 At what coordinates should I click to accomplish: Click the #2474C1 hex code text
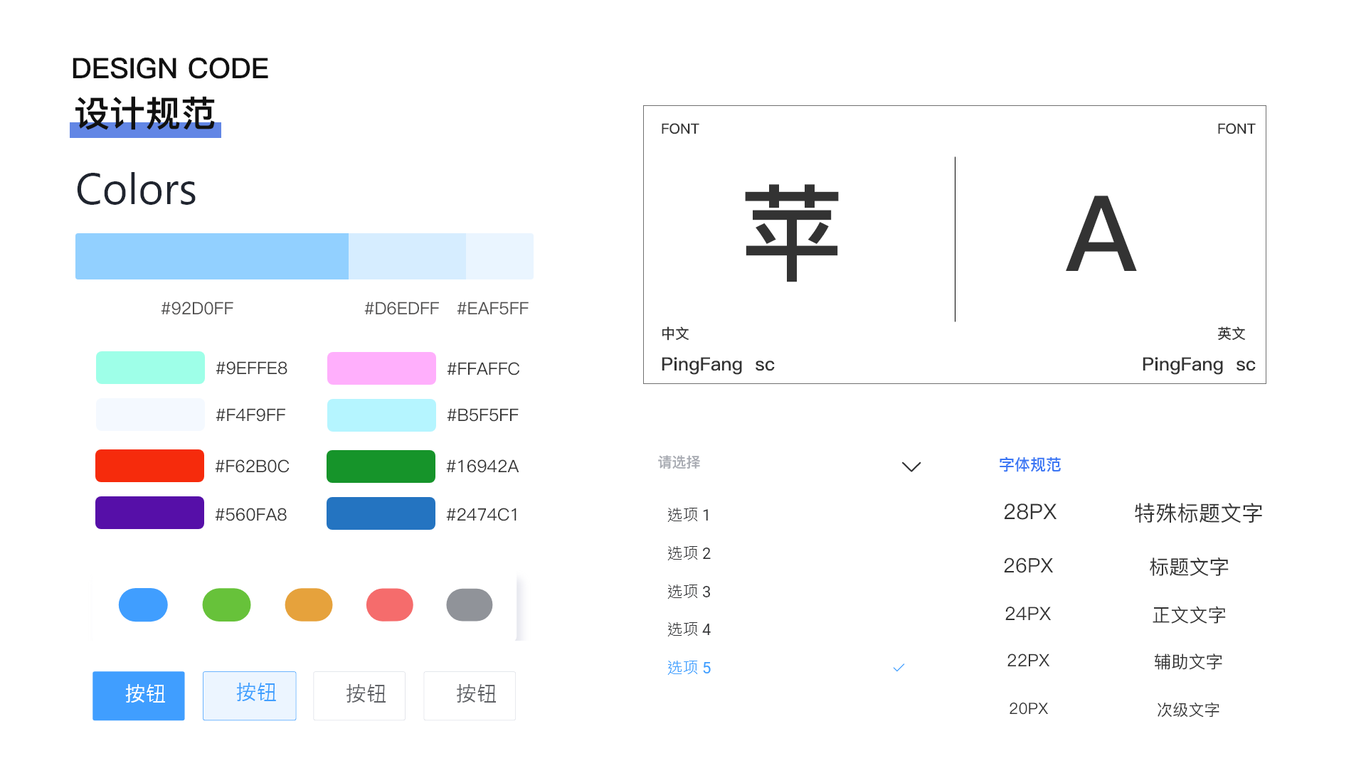tap(482, 516)
